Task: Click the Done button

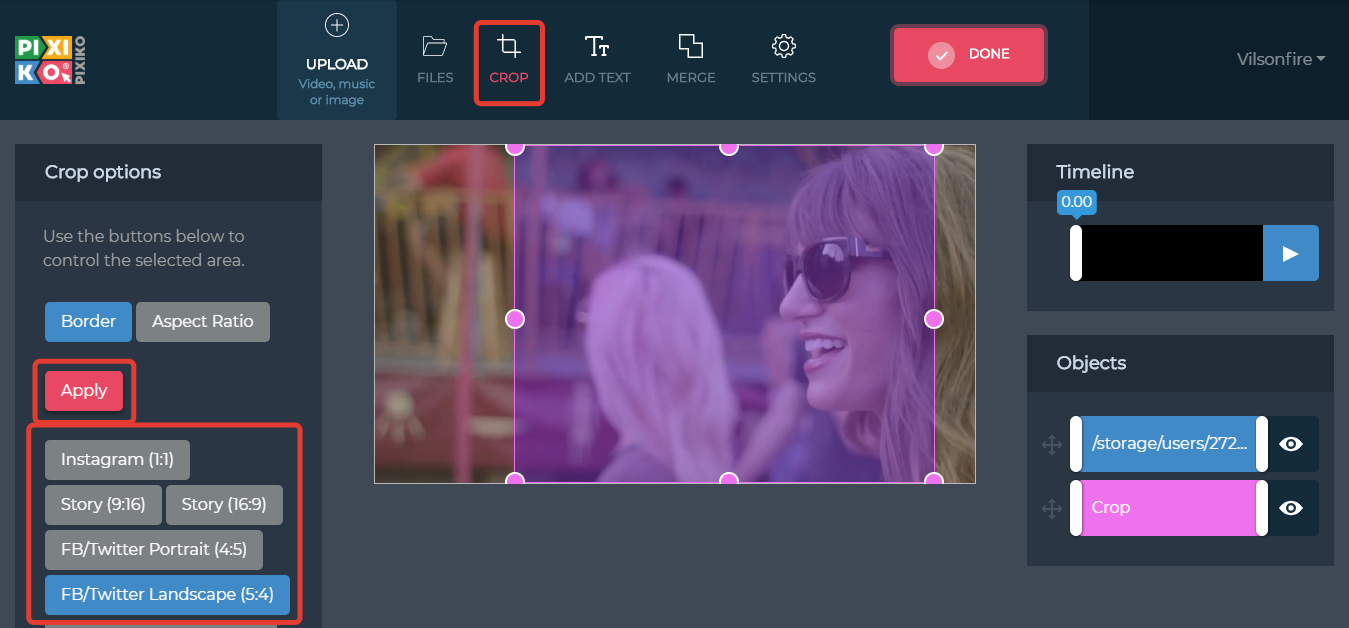Action: (x=969, y=54)
